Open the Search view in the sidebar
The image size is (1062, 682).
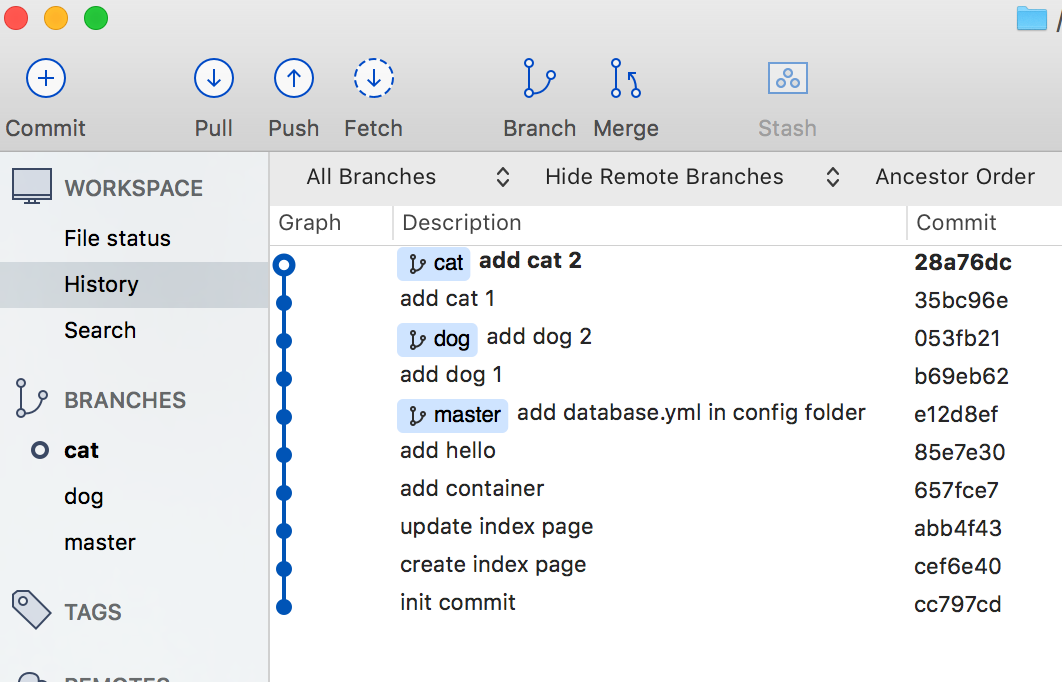100,330
